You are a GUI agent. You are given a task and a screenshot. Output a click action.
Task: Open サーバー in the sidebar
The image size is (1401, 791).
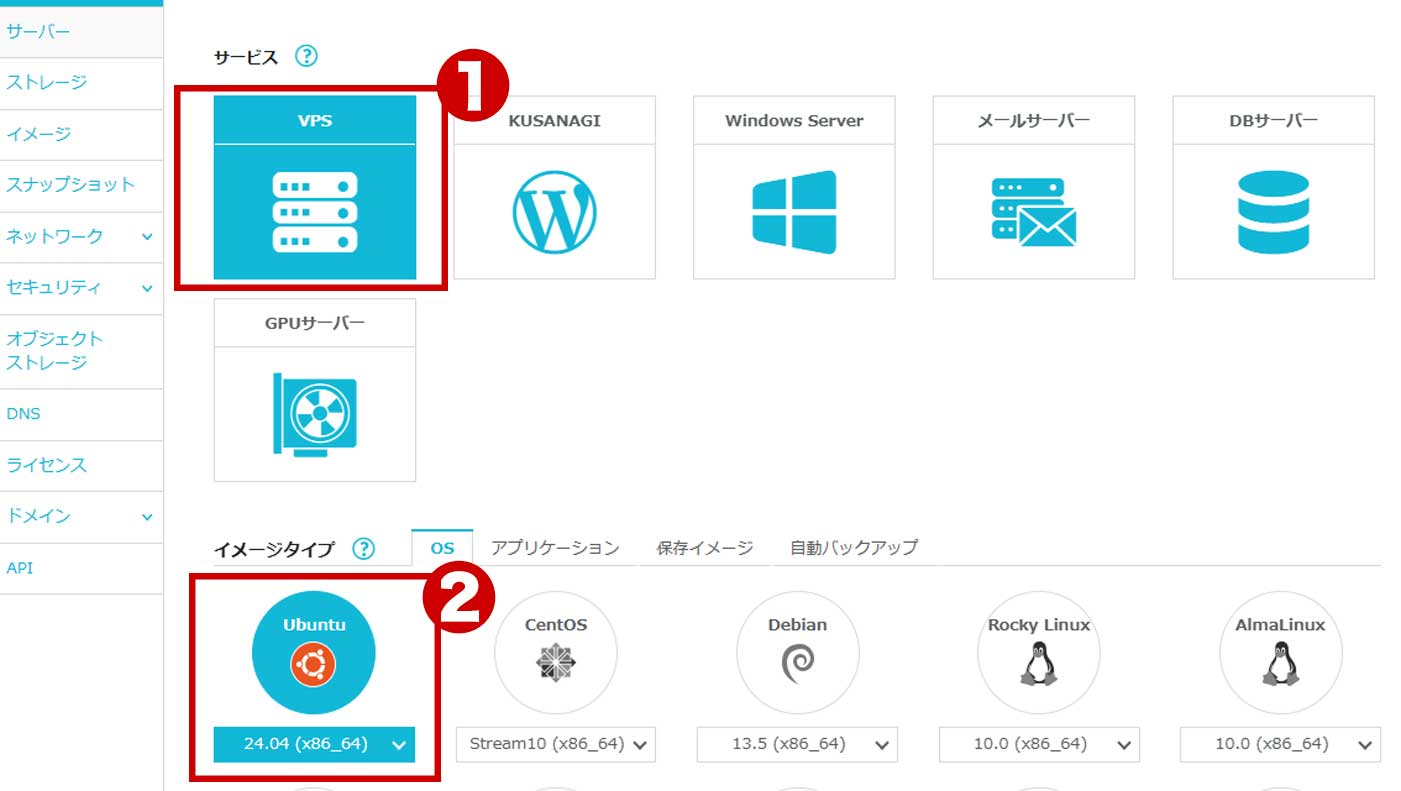tap(81, 32)
